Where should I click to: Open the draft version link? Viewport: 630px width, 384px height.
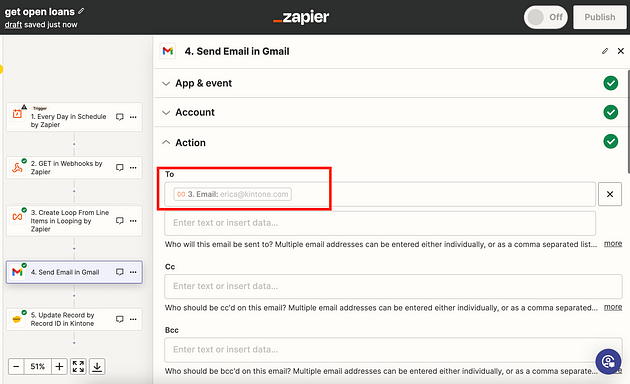pyautogui.click(x=13, y=25)
